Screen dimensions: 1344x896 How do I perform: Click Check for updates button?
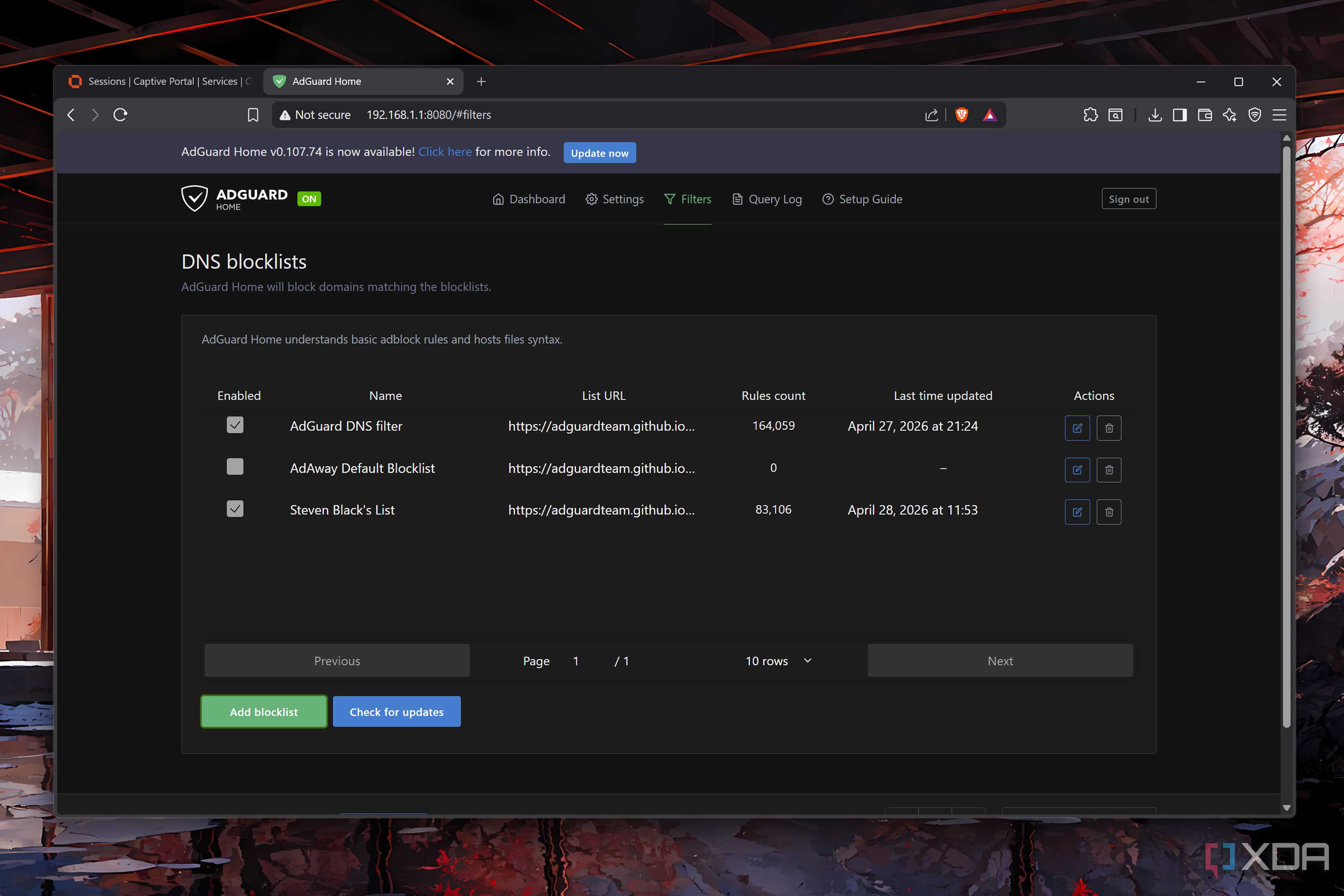click(x=397, y=712)
